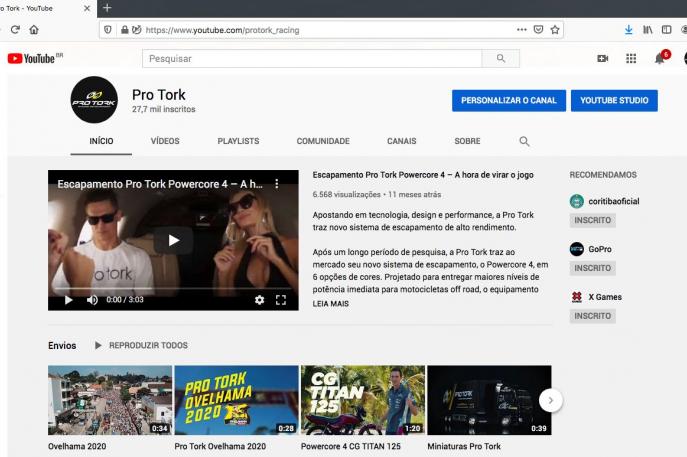Open notifications bell icon
Image resolution: width=687 pixels, height=457 pixels.
660,58
